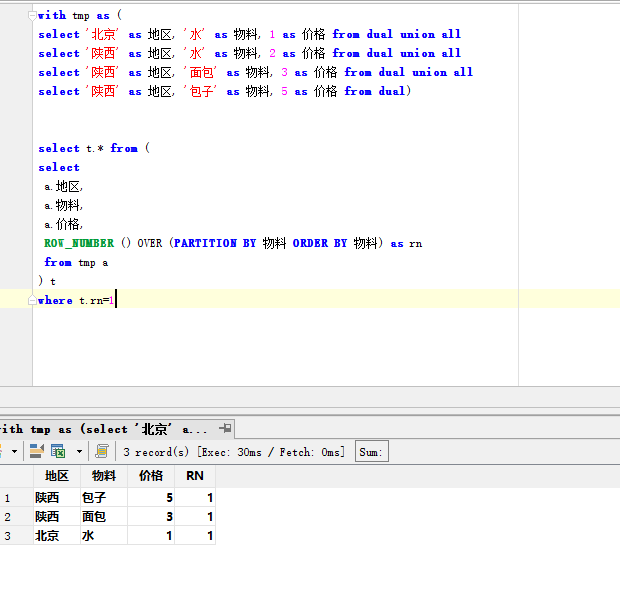Click the export to Excel icon
This screenshot has height=597, width=620.
tap(58, 451)
